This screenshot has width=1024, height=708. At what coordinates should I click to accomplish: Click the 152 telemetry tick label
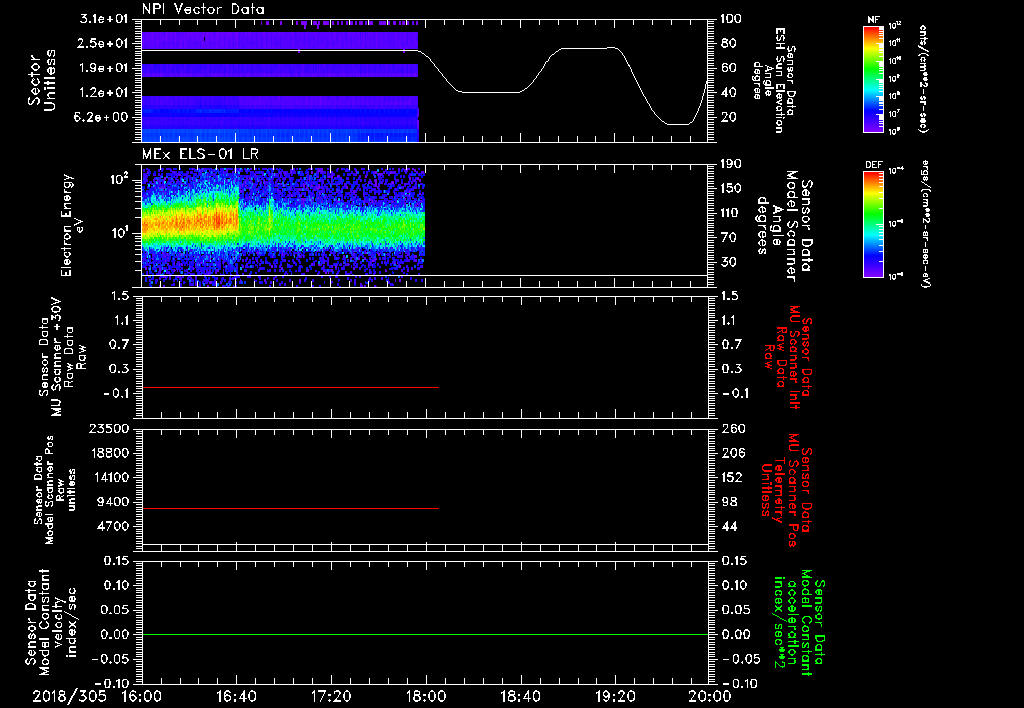coord(732,477)
